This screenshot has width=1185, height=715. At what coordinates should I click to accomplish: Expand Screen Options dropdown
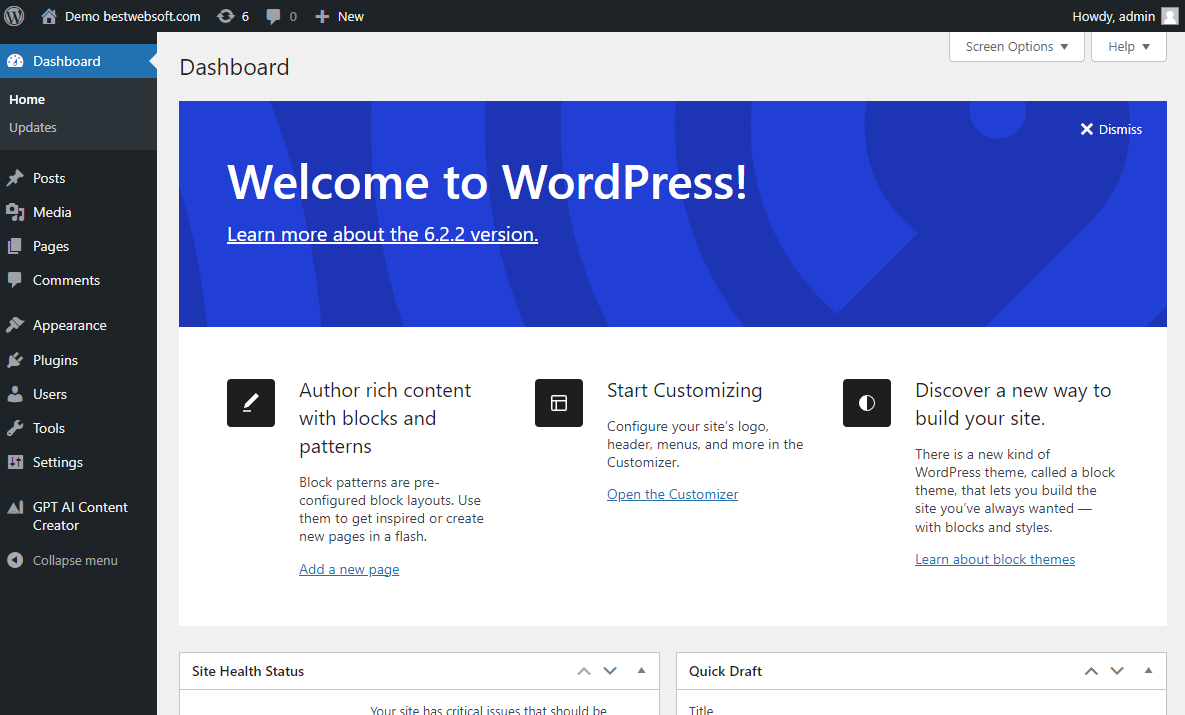point(1016,47)
